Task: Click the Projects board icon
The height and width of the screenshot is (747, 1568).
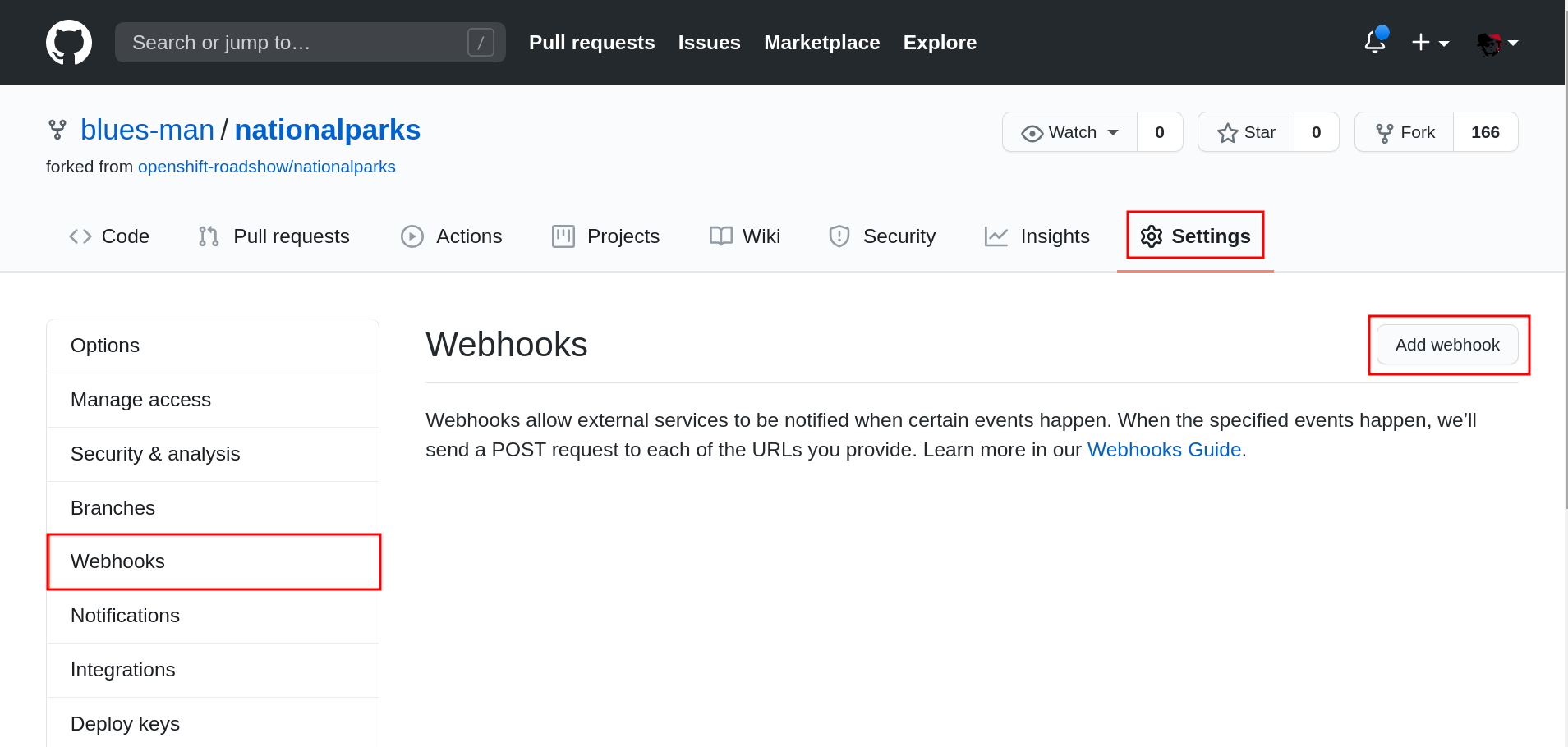Action: click(x=563, y=236)
